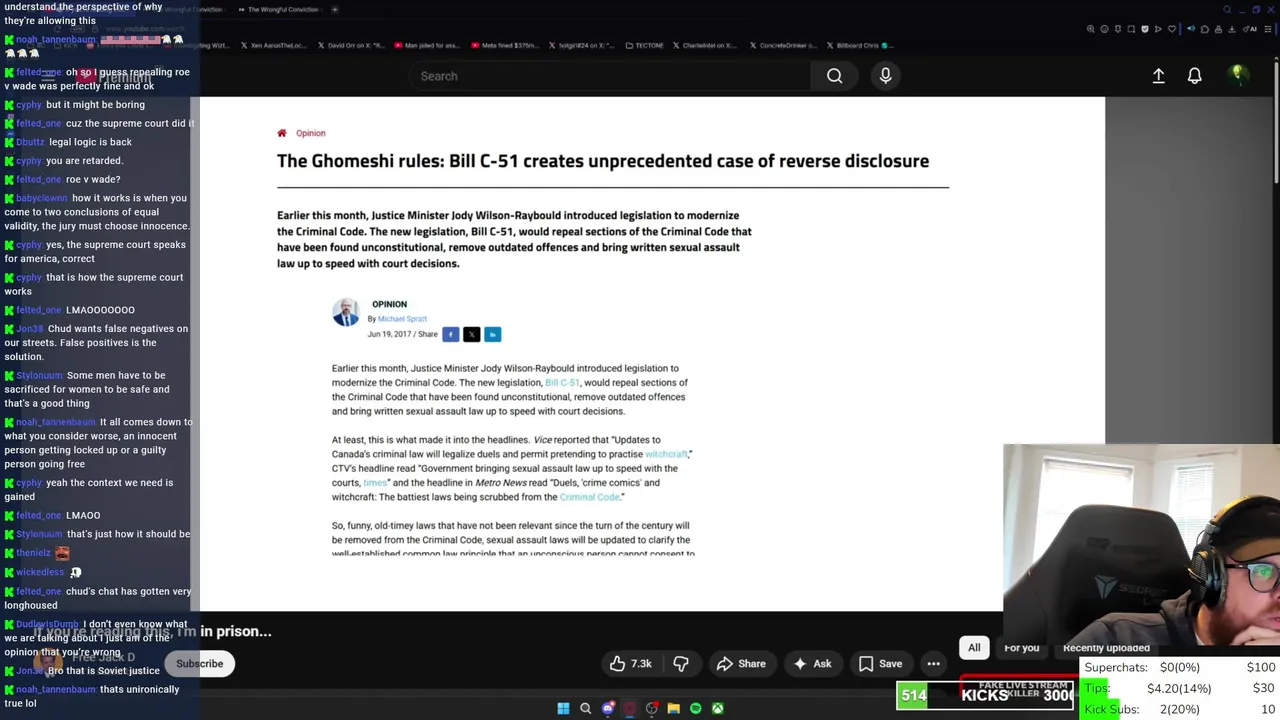Share article on Facebook icon
The height and width of the screenshot is (720, 1280).
tap(450, 334)
